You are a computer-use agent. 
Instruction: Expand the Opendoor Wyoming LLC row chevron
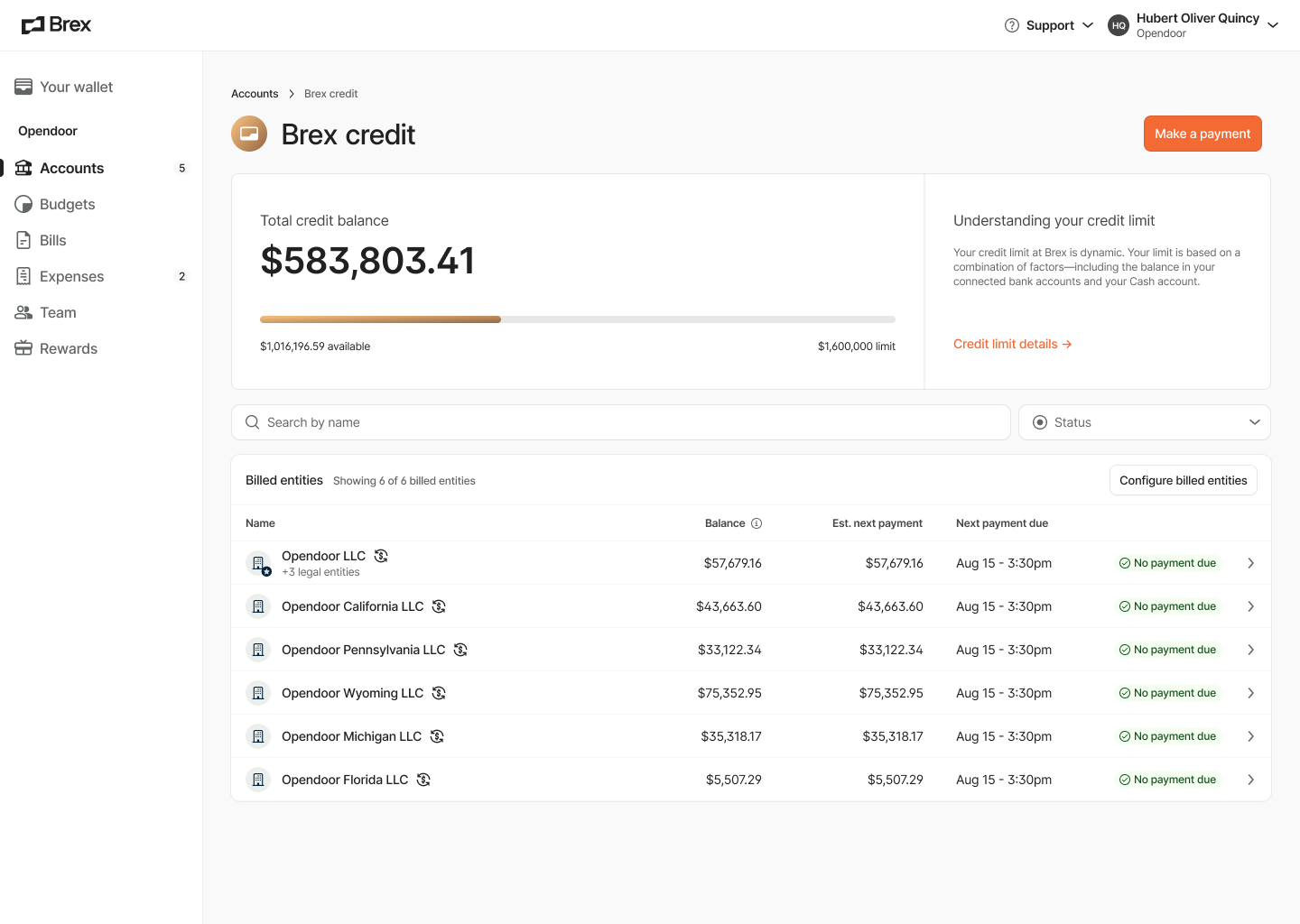[x=1250, y=693]
